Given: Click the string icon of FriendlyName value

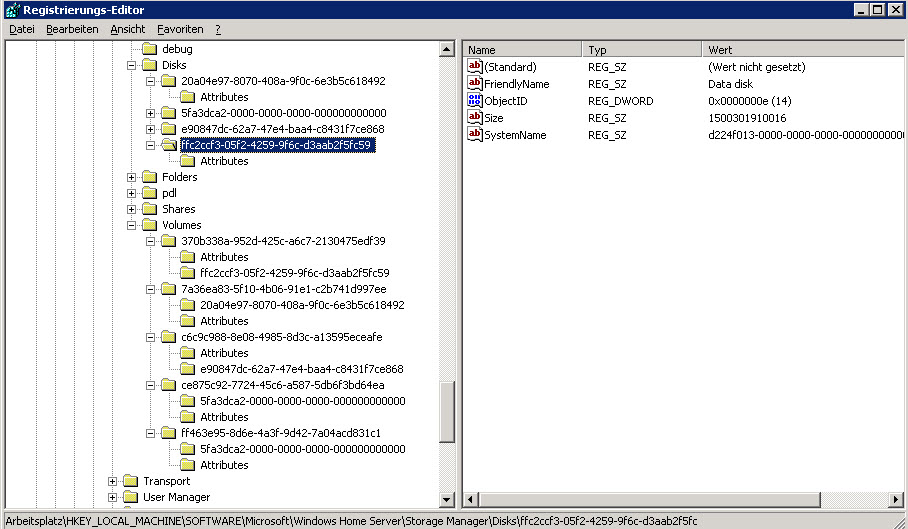Looking at the screenshot, I should tap(475, 83).
